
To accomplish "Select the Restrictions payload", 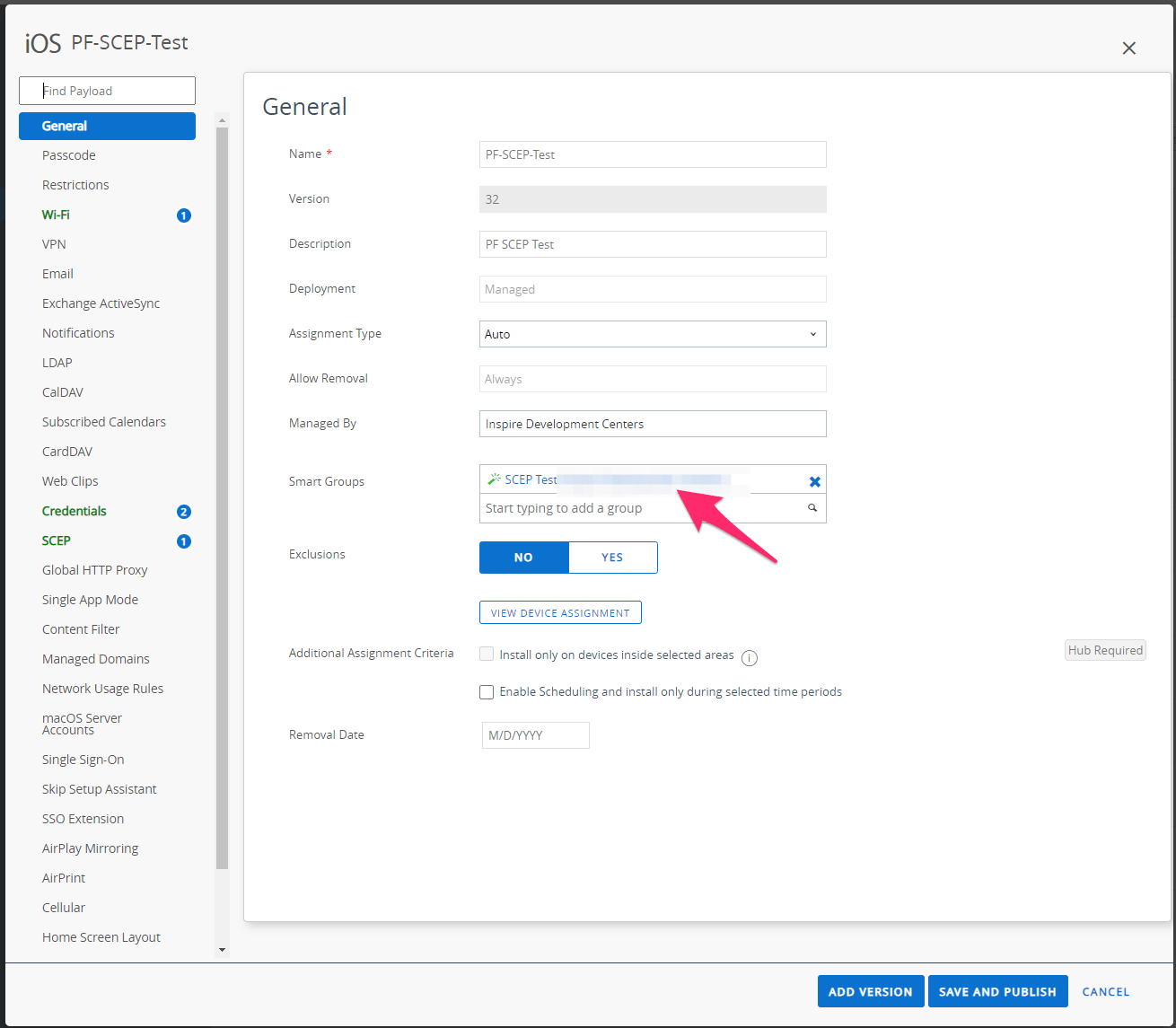I will tap(75, 184).
